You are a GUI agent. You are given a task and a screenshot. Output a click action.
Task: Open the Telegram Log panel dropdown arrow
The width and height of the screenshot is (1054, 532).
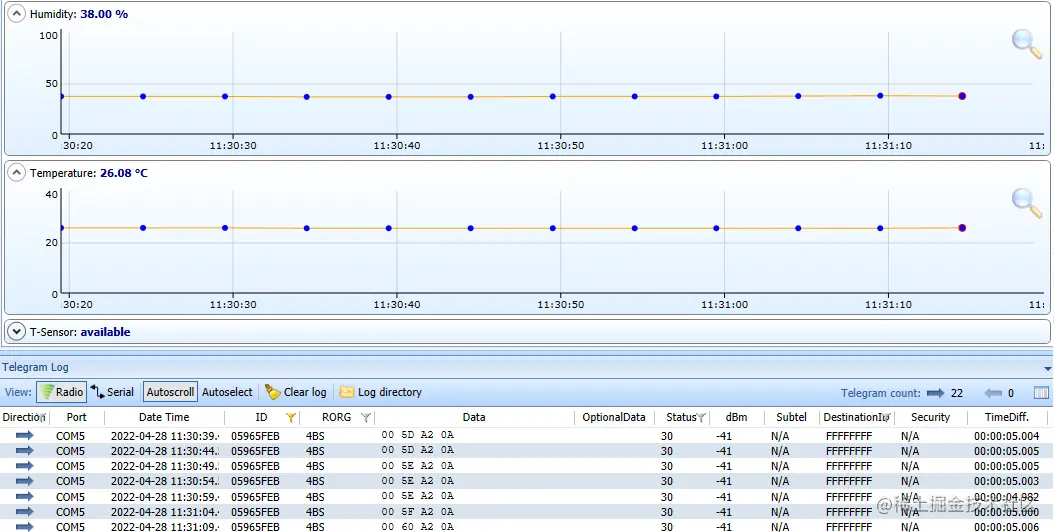[1047, 369]
